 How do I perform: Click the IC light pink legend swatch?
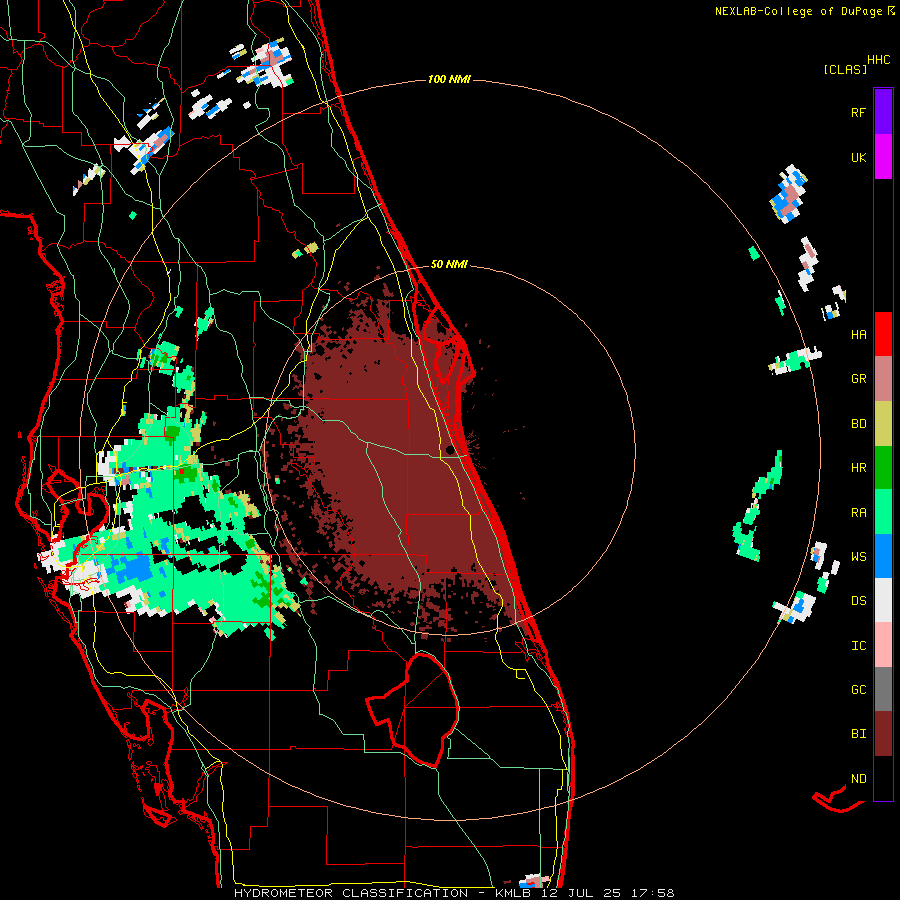(x=883, y=645)
